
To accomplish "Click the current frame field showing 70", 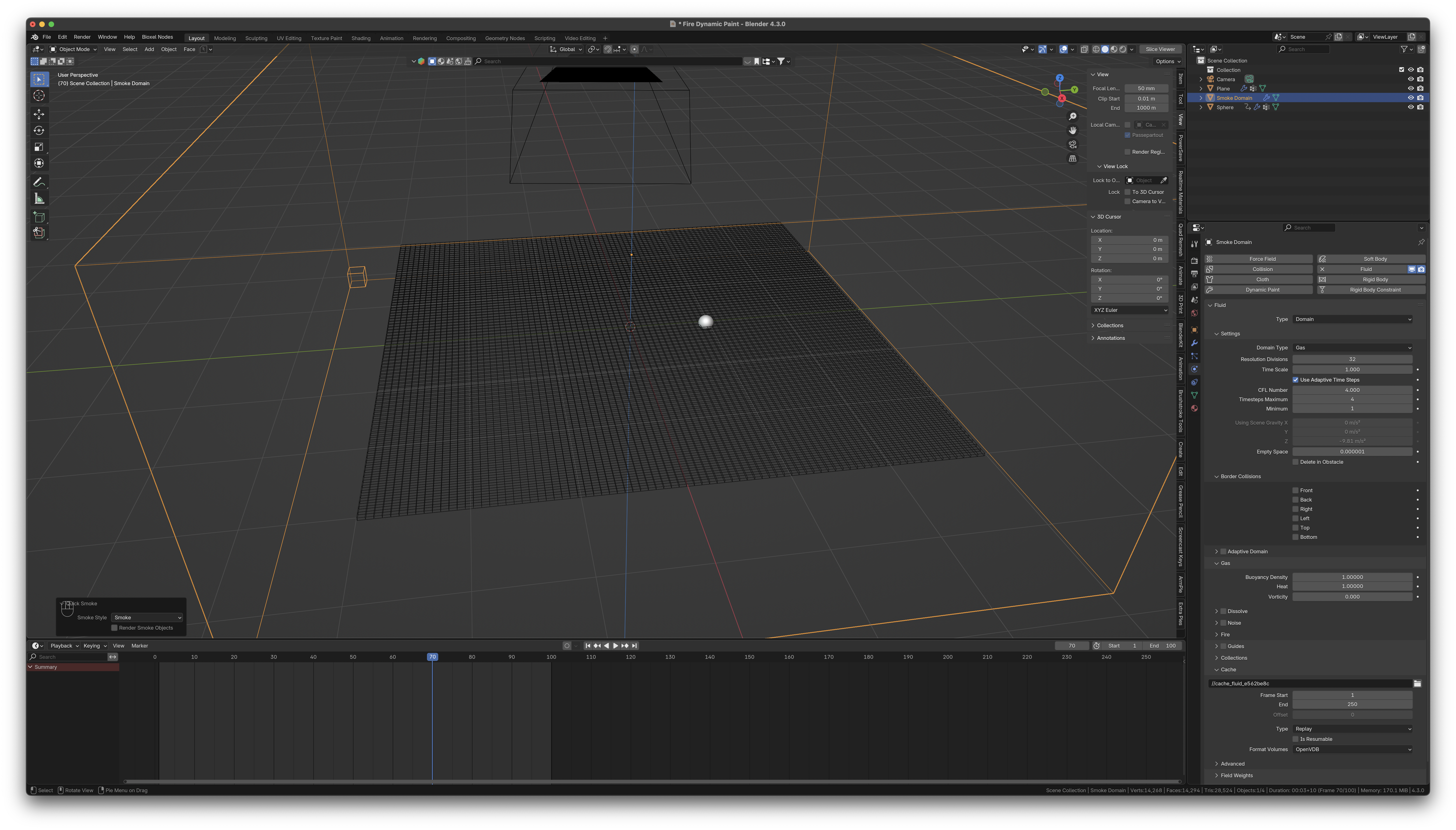I will [x=1072, y=646].
